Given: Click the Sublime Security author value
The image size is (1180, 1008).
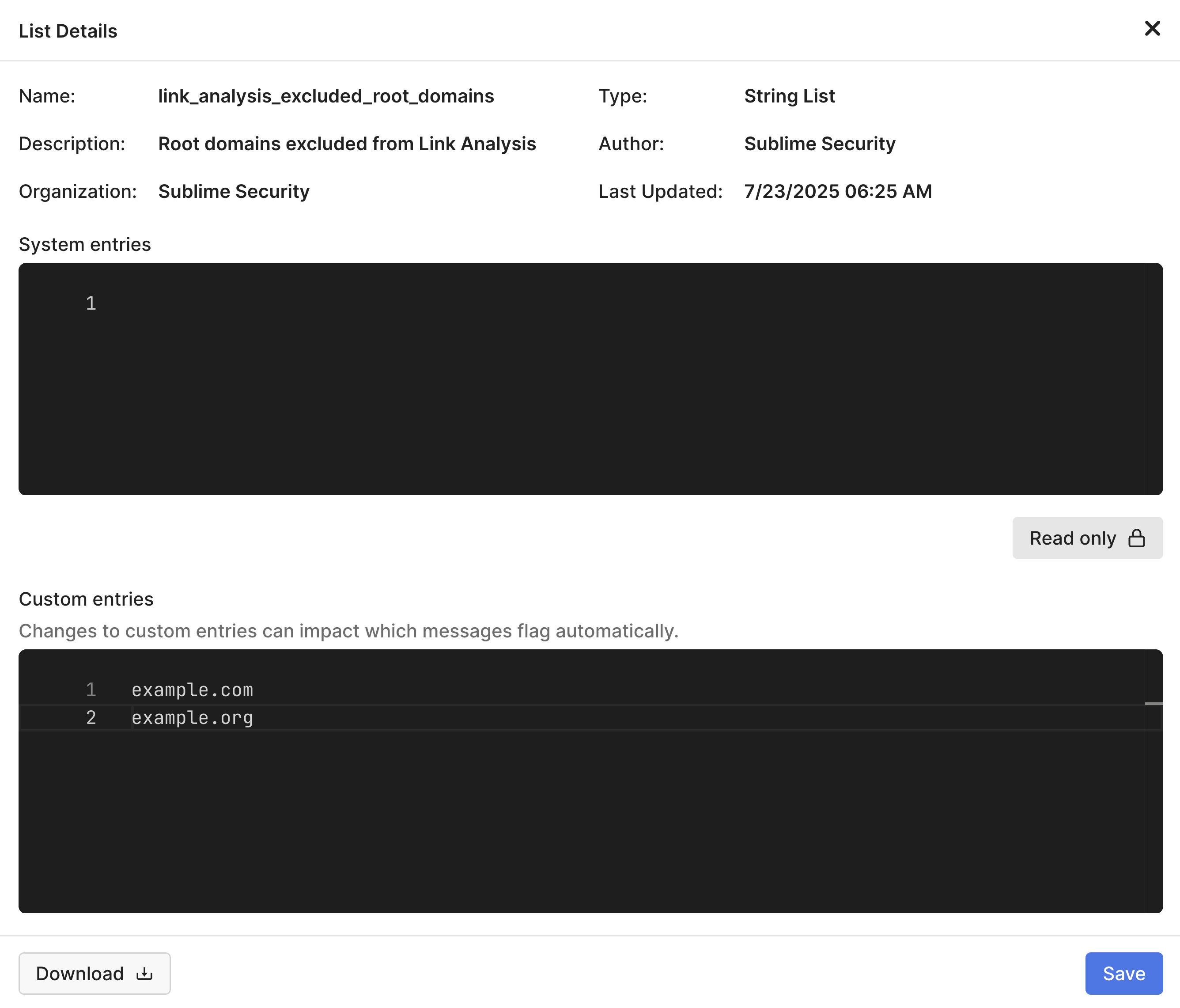Looking at the screenshot, I should tap(820, 144).
